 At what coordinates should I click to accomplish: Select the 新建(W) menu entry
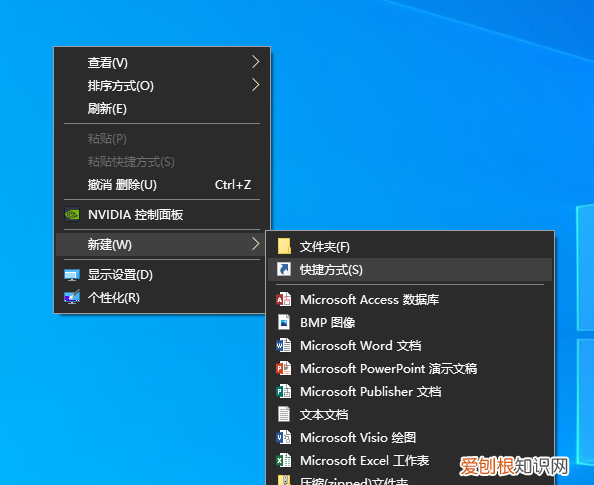click(161, 244)
